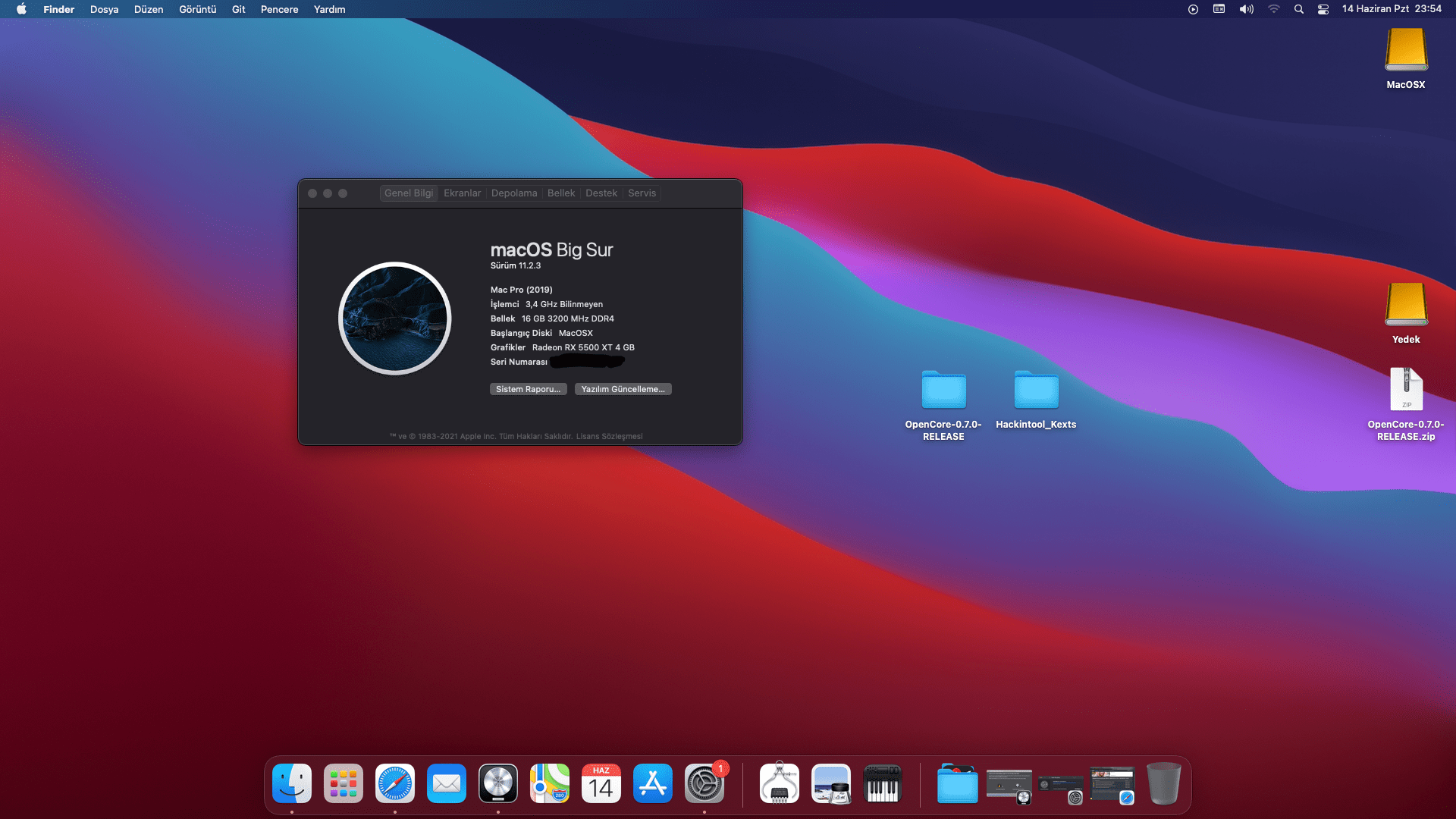
Task: Open Preview app in the dock
Action: pyautogui.click(x=831, y=783)
